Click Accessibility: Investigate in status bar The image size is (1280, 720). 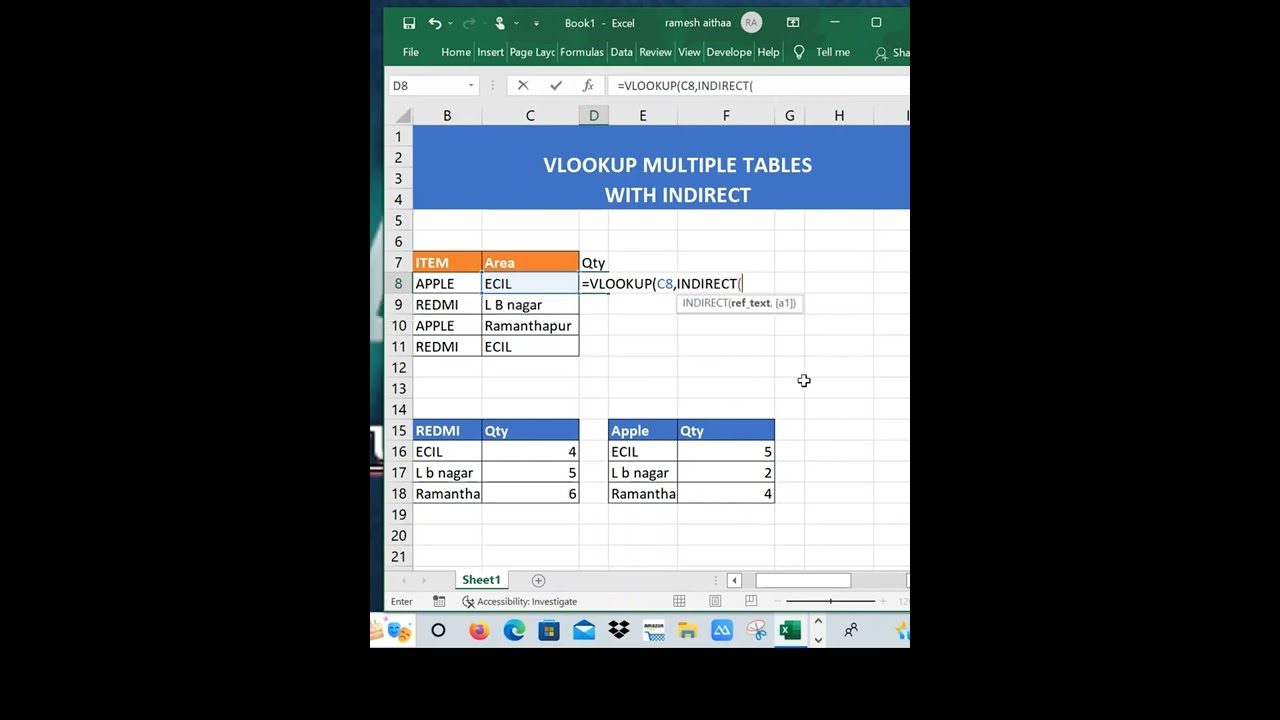click(x=519, y=601)
